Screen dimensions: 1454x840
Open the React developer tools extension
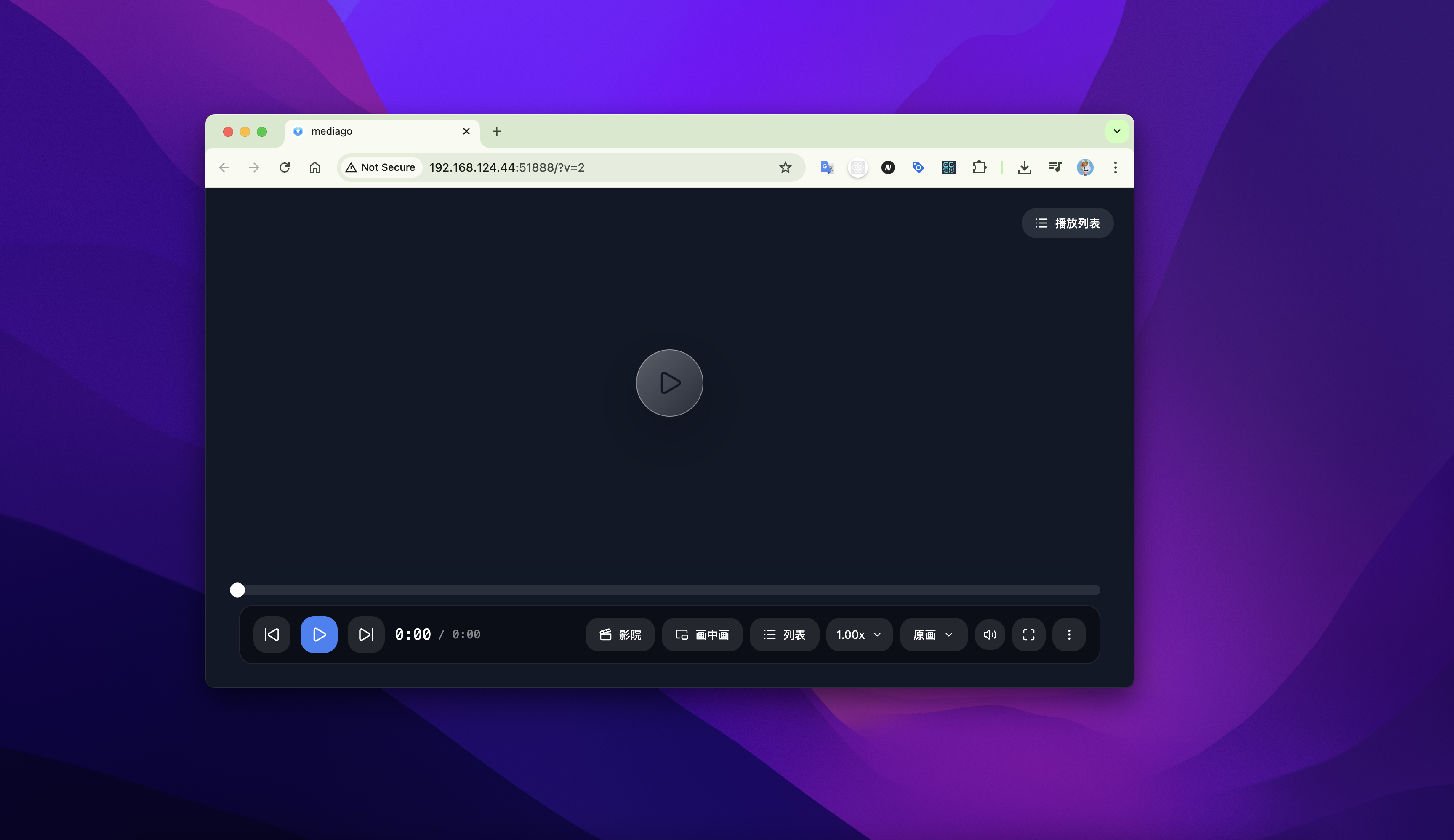pos(857,167)
